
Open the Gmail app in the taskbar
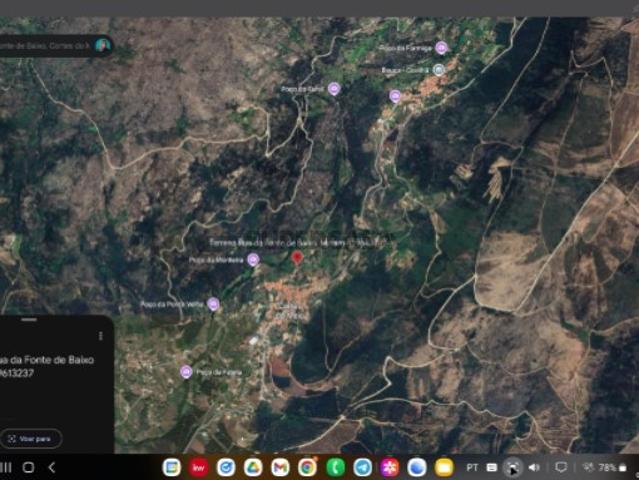click(x=280, y=467)
